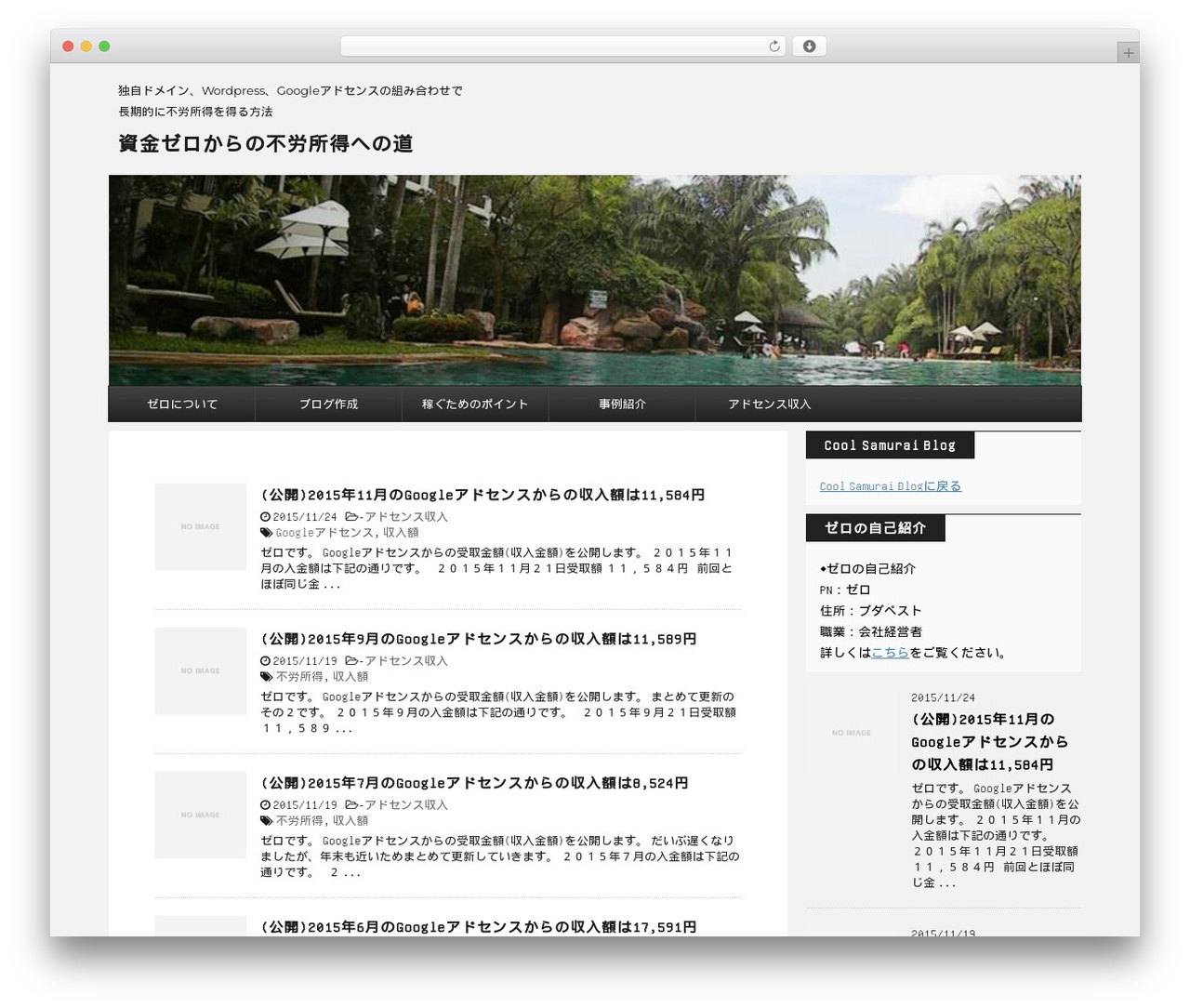1190x1008 pixels.
Task: Click the Googleアドセンス tag on 2015年11月 post
Action: click(x=324, y=533)
